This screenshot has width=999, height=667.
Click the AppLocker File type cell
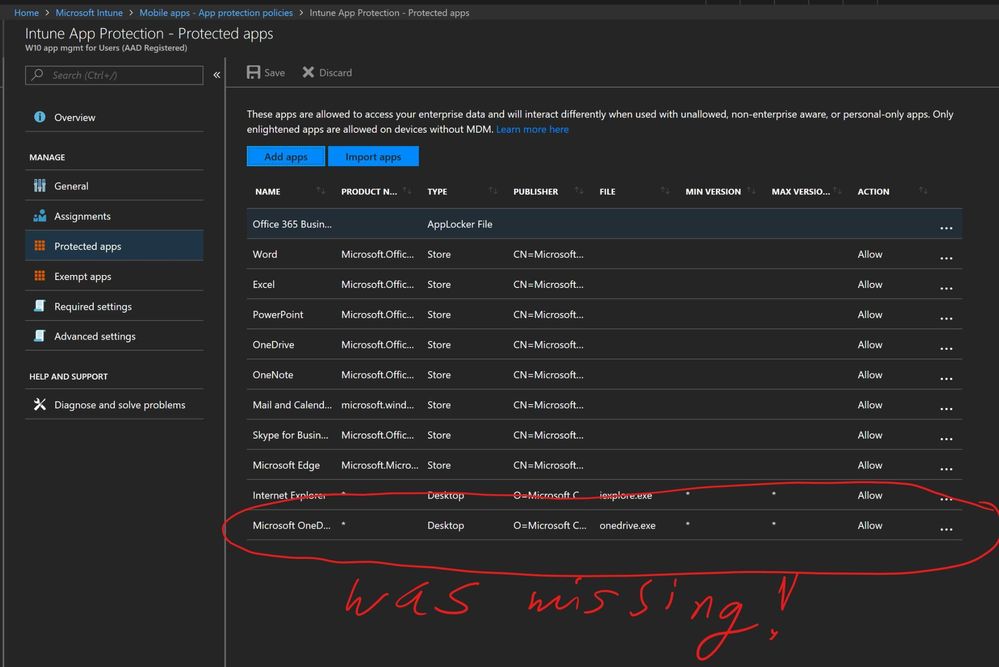coord(459,224)
